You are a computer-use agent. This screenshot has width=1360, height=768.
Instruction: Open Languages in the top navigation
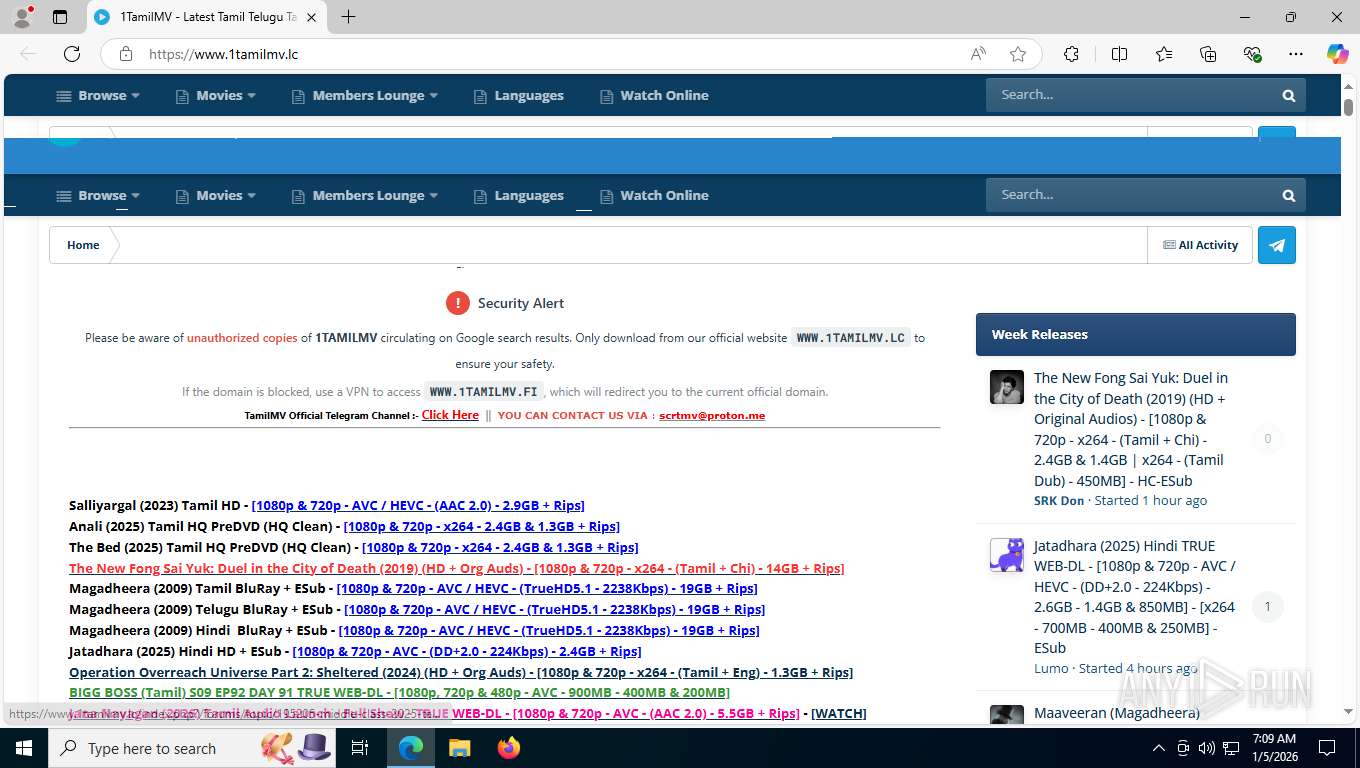pyautogui.click(x=519, y=96)
